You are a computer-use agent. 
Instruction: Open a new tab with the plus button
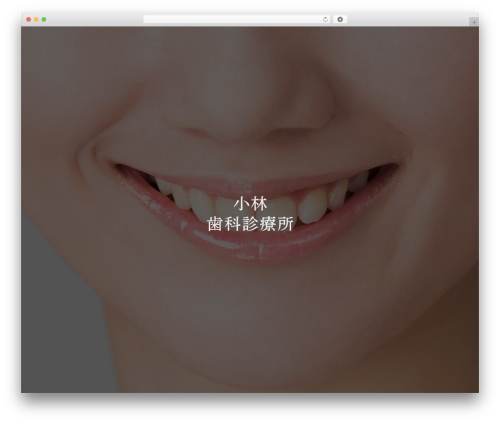pyautogui.click(x=474, y=22)
